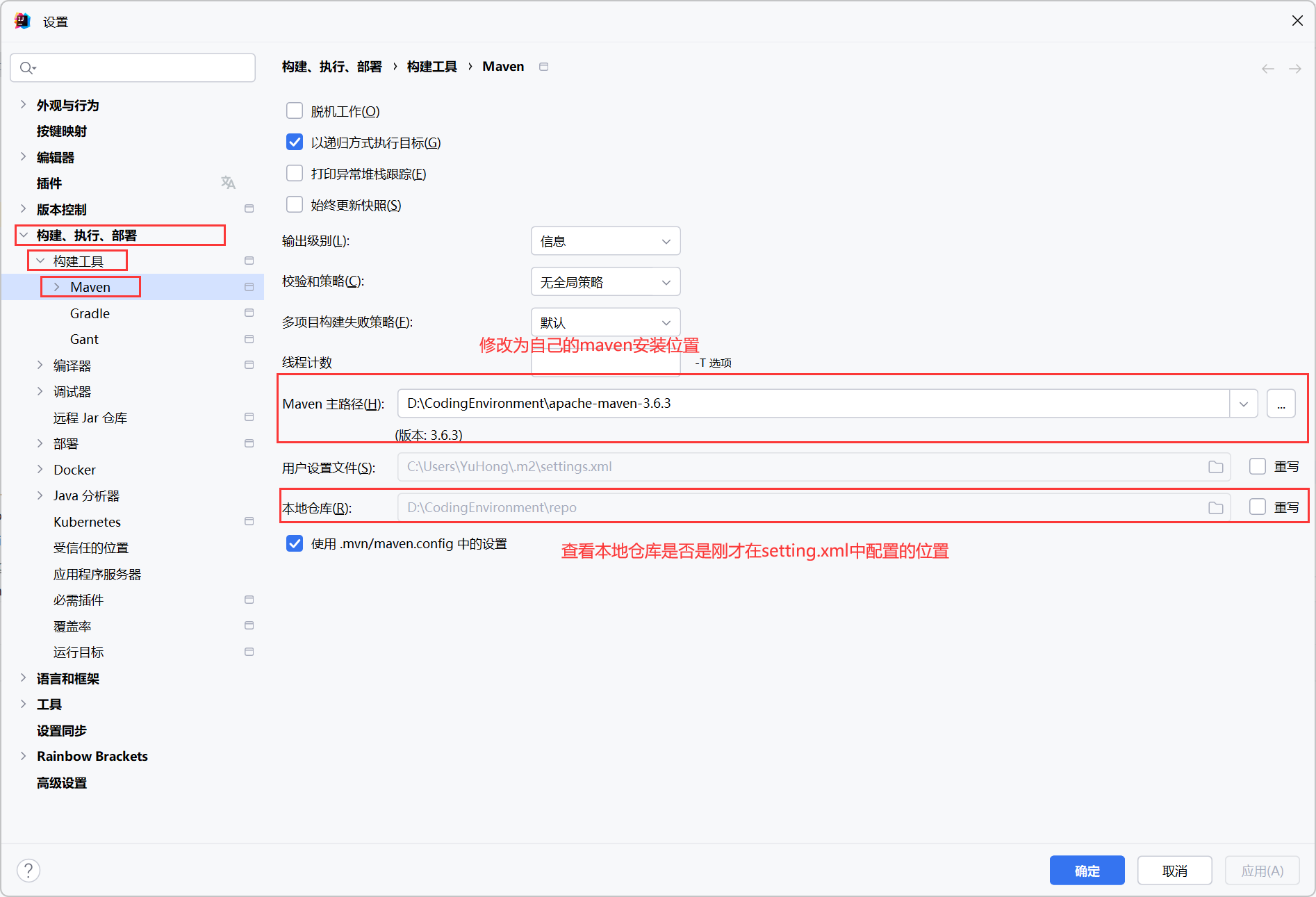Select 按键映射 in settings tree

(62, 131)
